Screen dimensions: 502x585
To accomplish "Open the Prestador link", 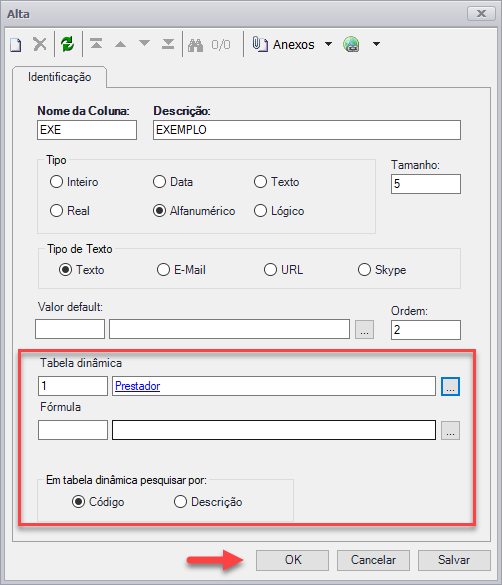I will pyautogui.click(x=138, y=386).
